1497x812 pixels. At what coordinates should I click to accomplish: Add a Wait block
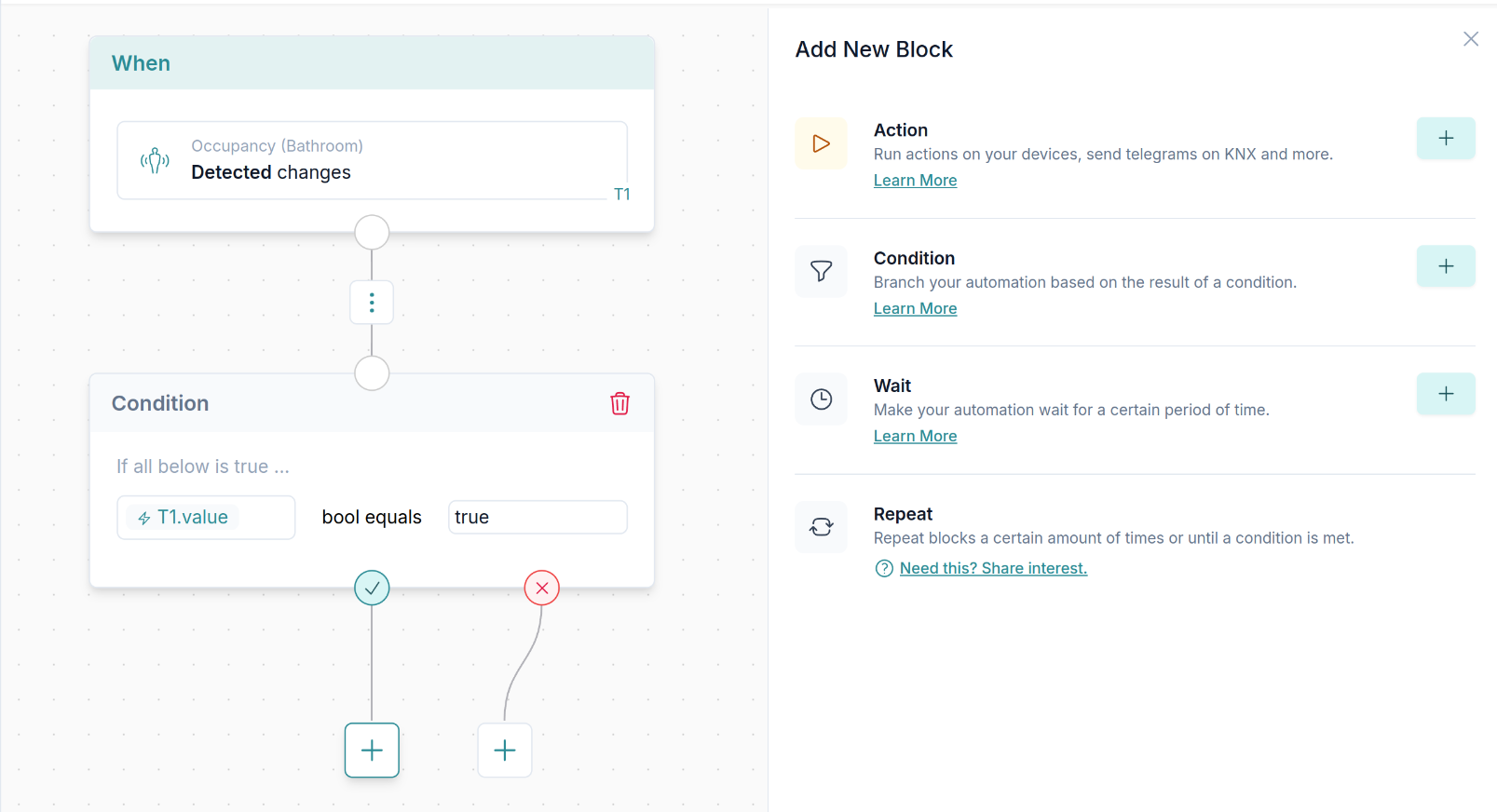pyautogui.click(x=1445, y=394)
